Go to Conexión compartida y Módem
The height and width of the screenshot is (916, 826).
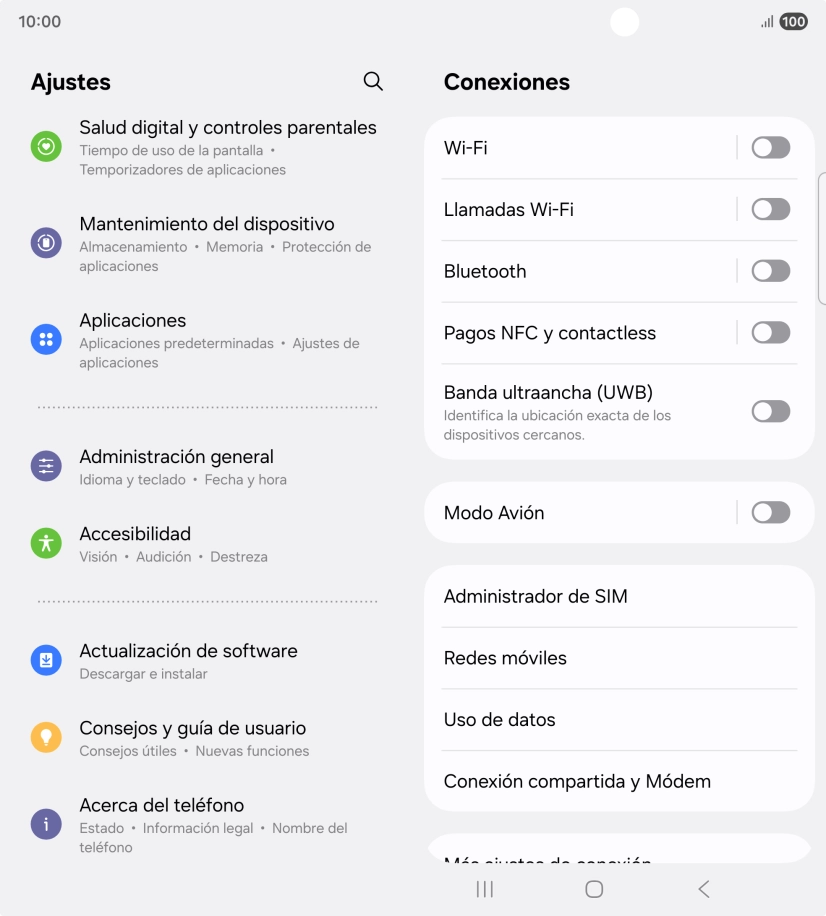578,782
